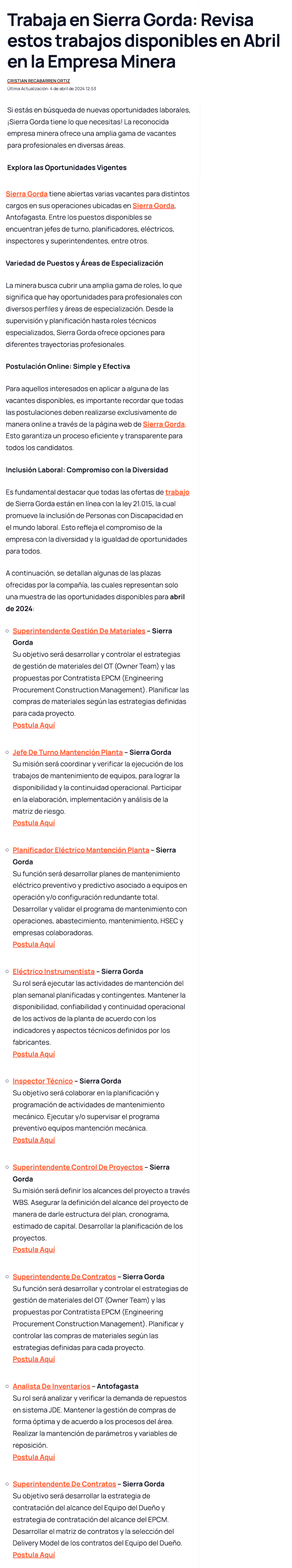Click Postula Aquí after Delivery Model description
Screen dimensions: 292x1568
[x=34, y=1555]
